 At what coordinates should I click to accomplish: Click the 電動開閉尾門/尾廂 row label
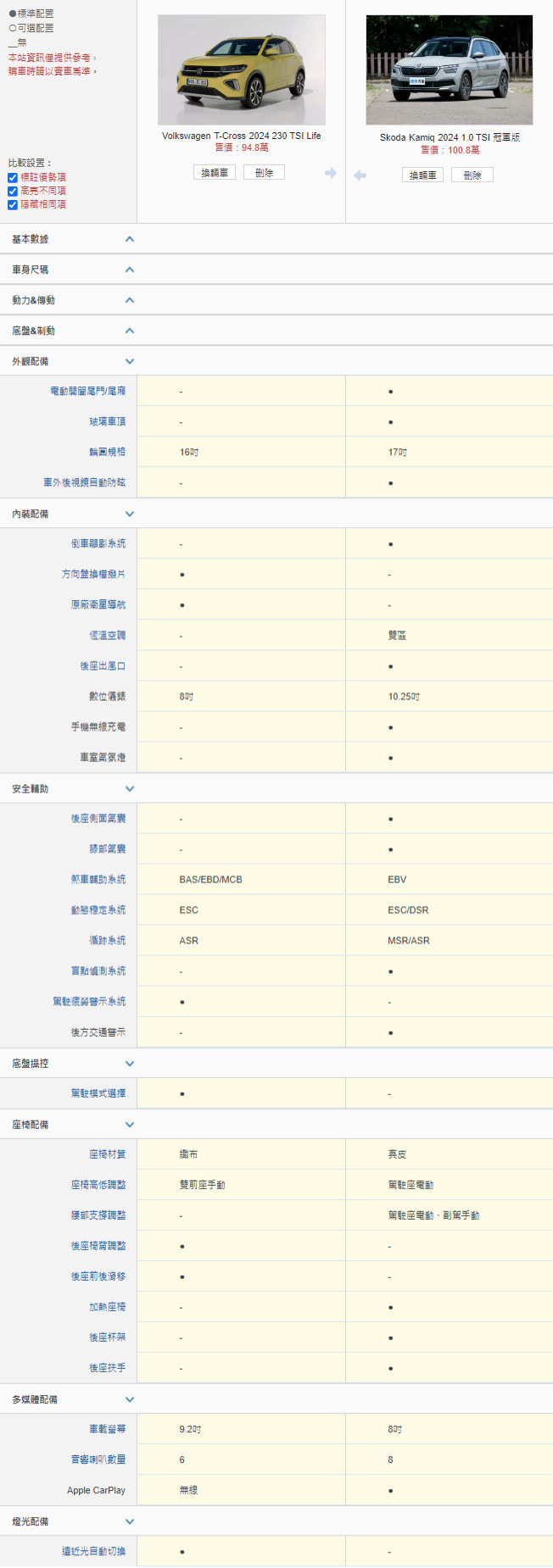[x=88, y=391]
